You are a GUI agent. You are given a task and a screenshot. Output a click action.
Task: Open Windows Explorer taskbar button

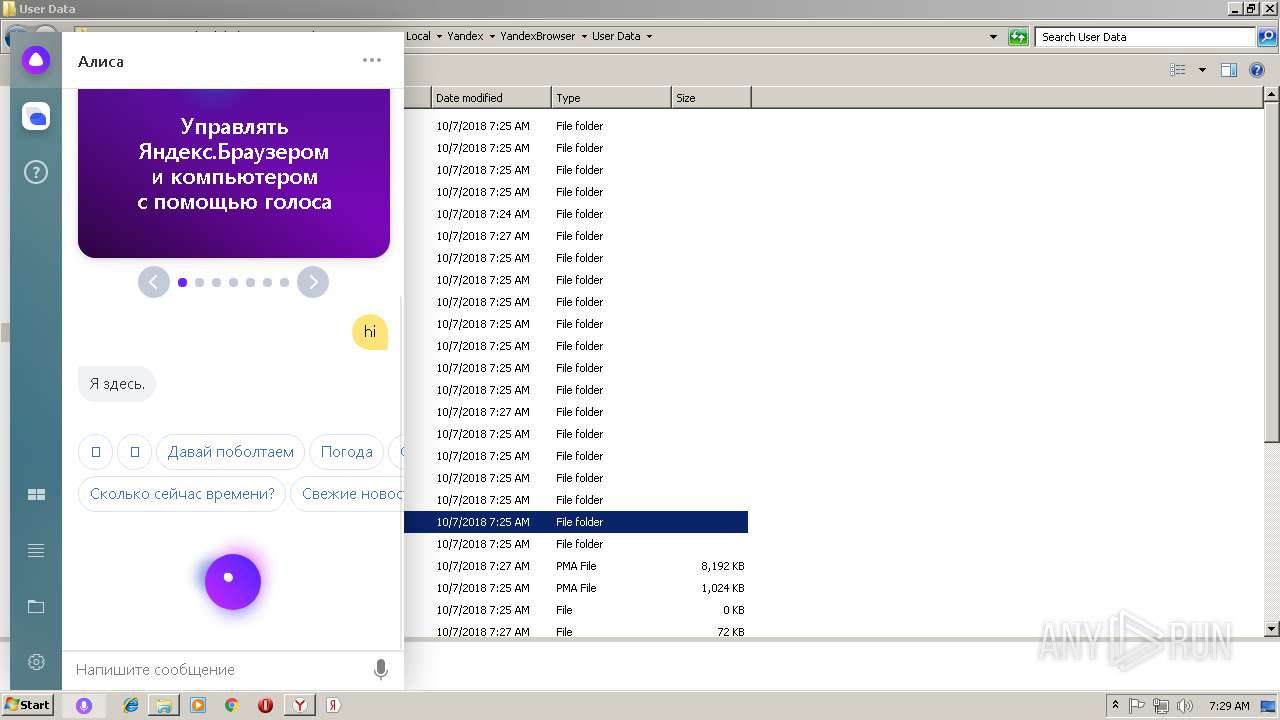(x=164, y=705)
